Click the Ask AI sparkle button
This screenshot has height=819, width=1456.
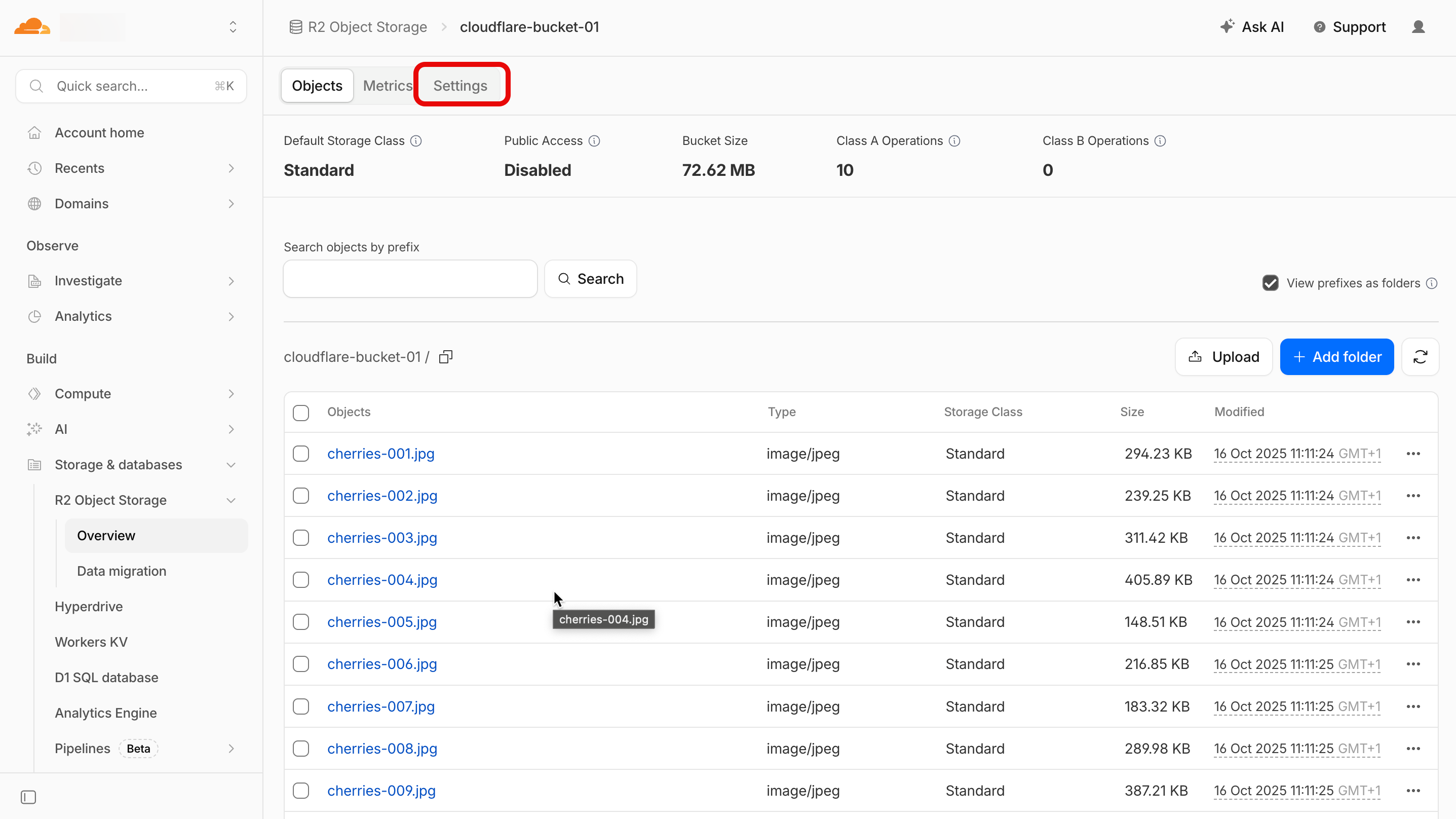(1251, 26)
